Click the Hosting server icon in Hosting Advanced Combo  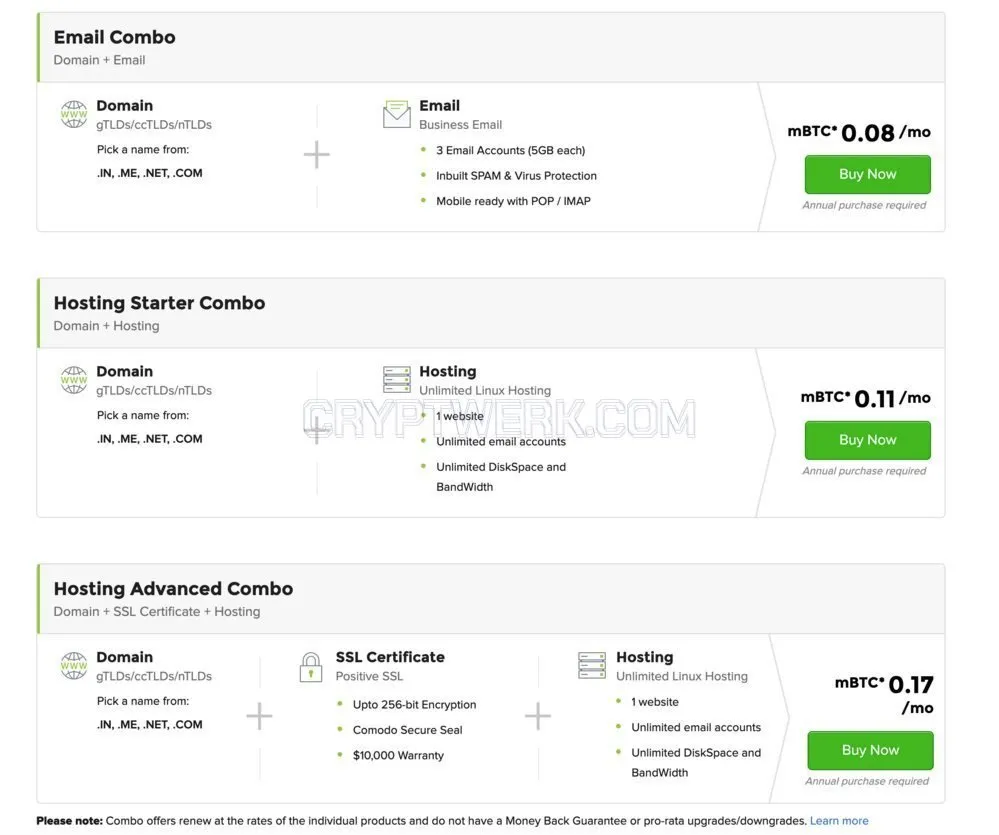click(x=592, y=666)
